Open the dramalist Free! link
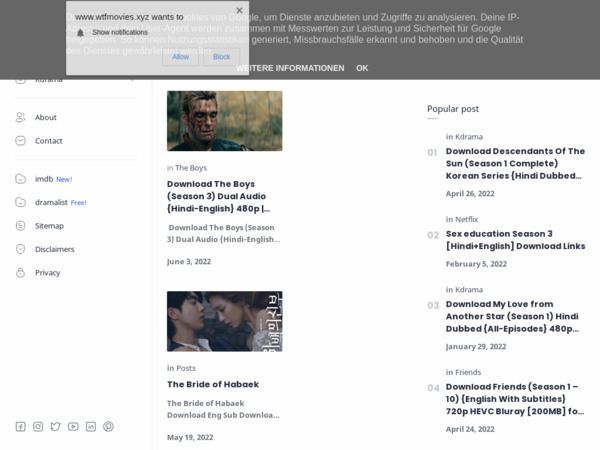600x450 pixels. pyautogui.click(x=61, y=202)
